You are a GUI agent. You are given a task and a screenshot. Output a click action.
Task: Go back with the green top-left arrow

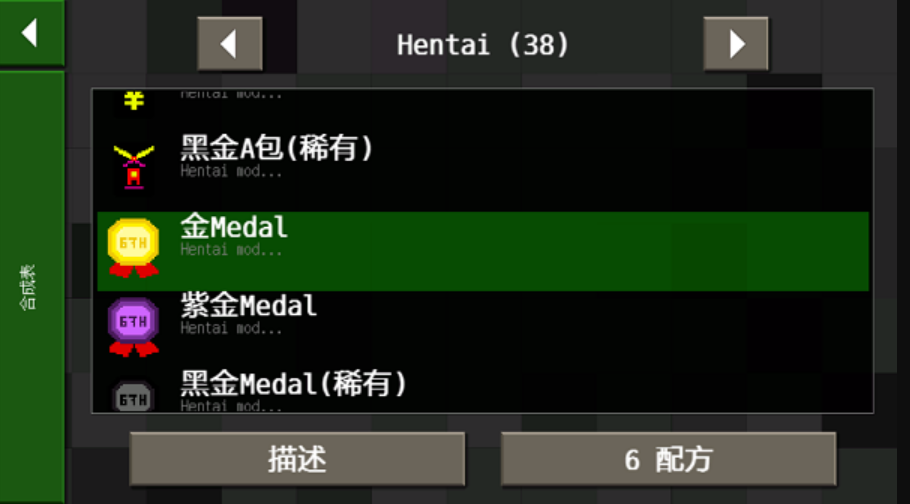[x=31, y=33]
